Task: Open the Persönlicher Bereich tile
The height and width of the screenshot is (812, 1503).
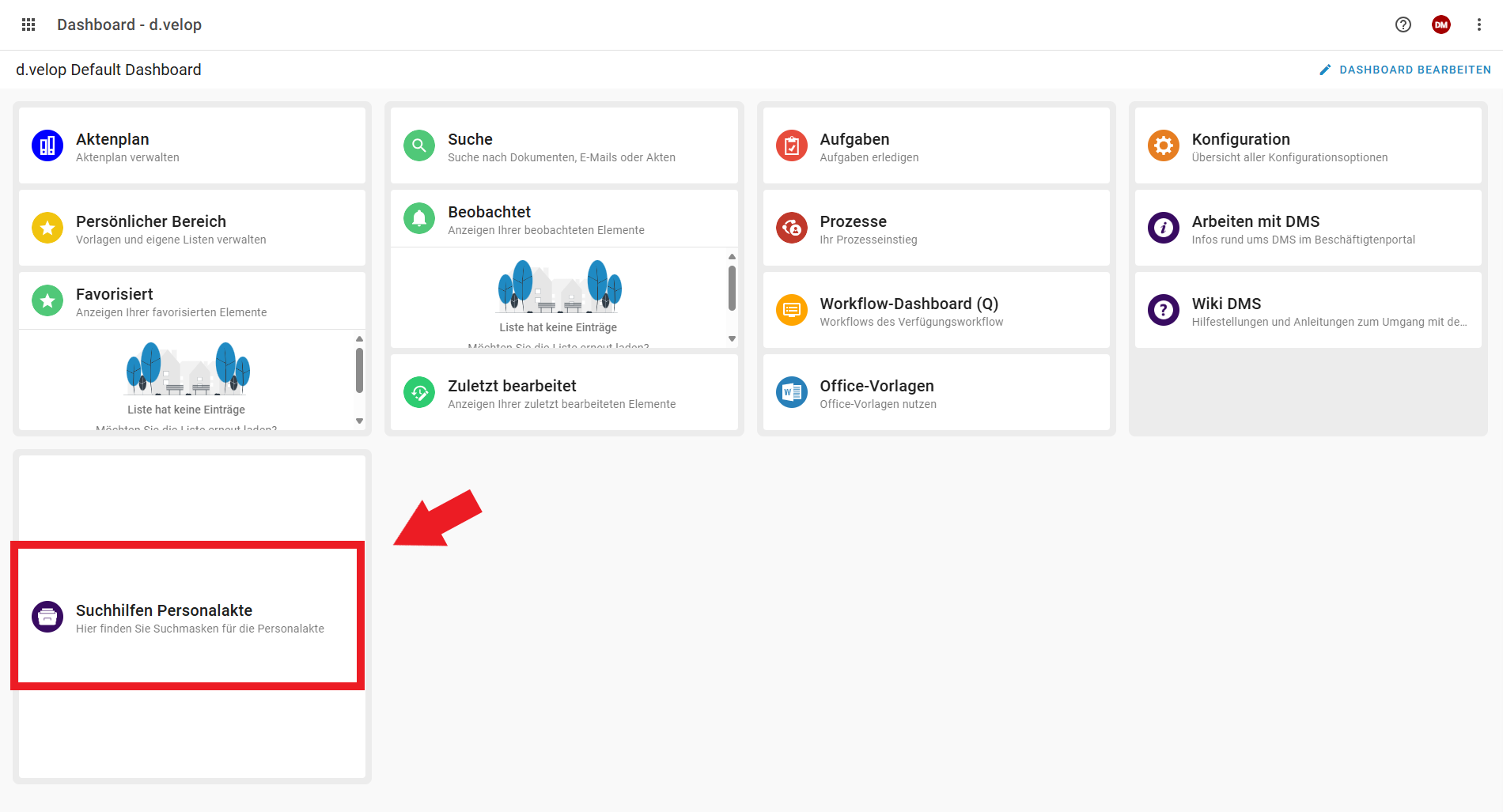Action: [192, 228]
